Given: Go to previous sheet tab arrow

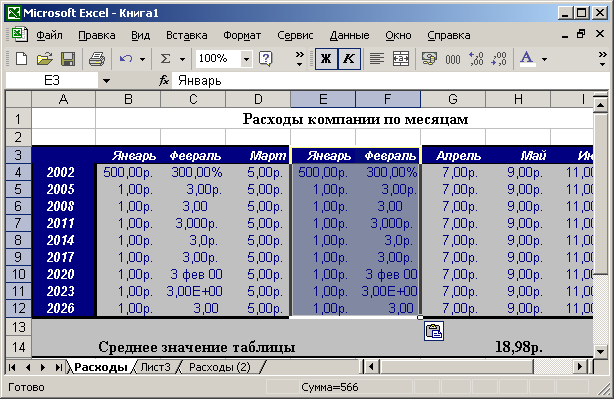Looking at the screenshot, I should 28,367.
